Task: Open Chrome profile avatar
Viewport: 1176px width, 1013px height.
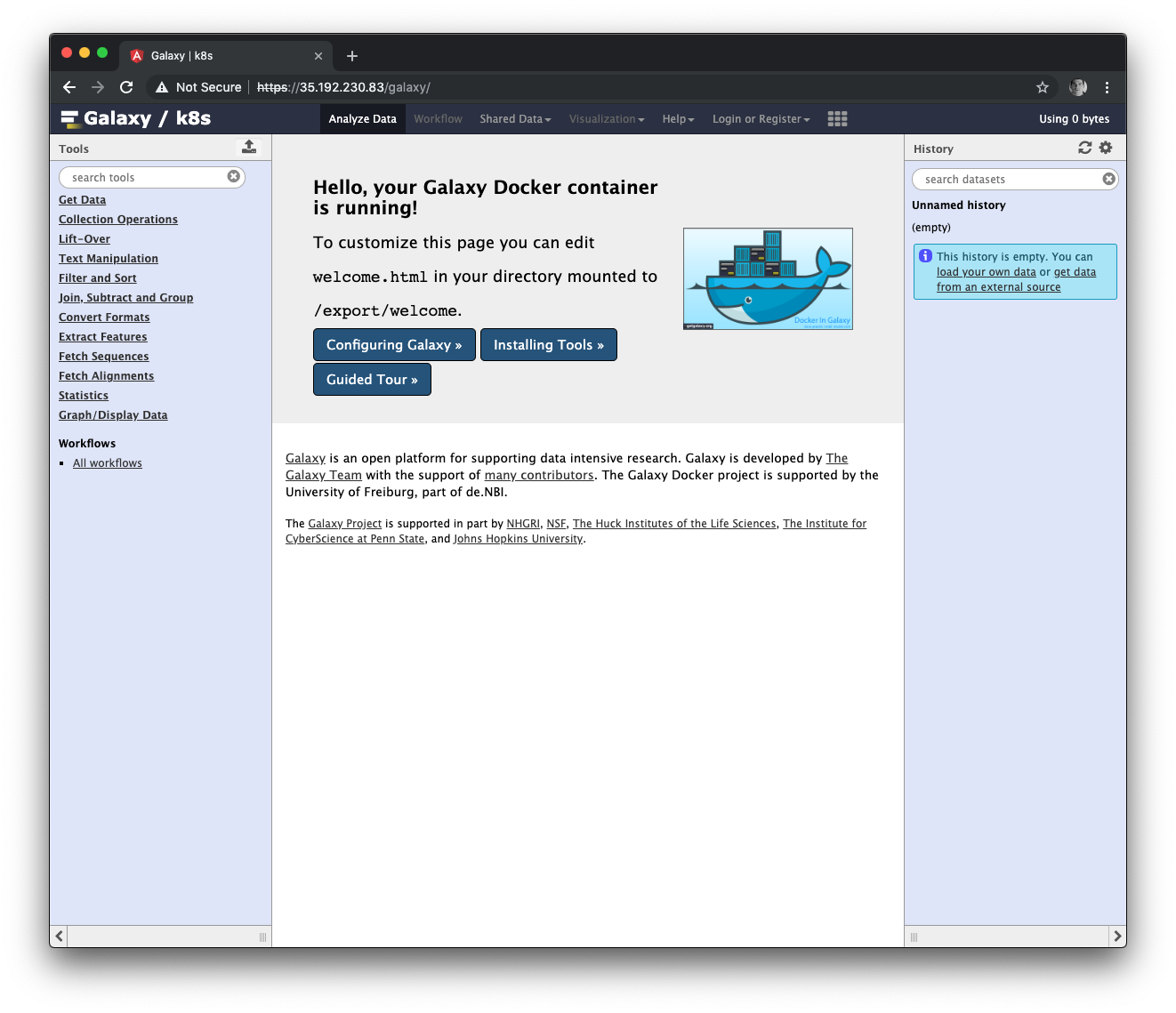Action: (x=1078, y=87)
